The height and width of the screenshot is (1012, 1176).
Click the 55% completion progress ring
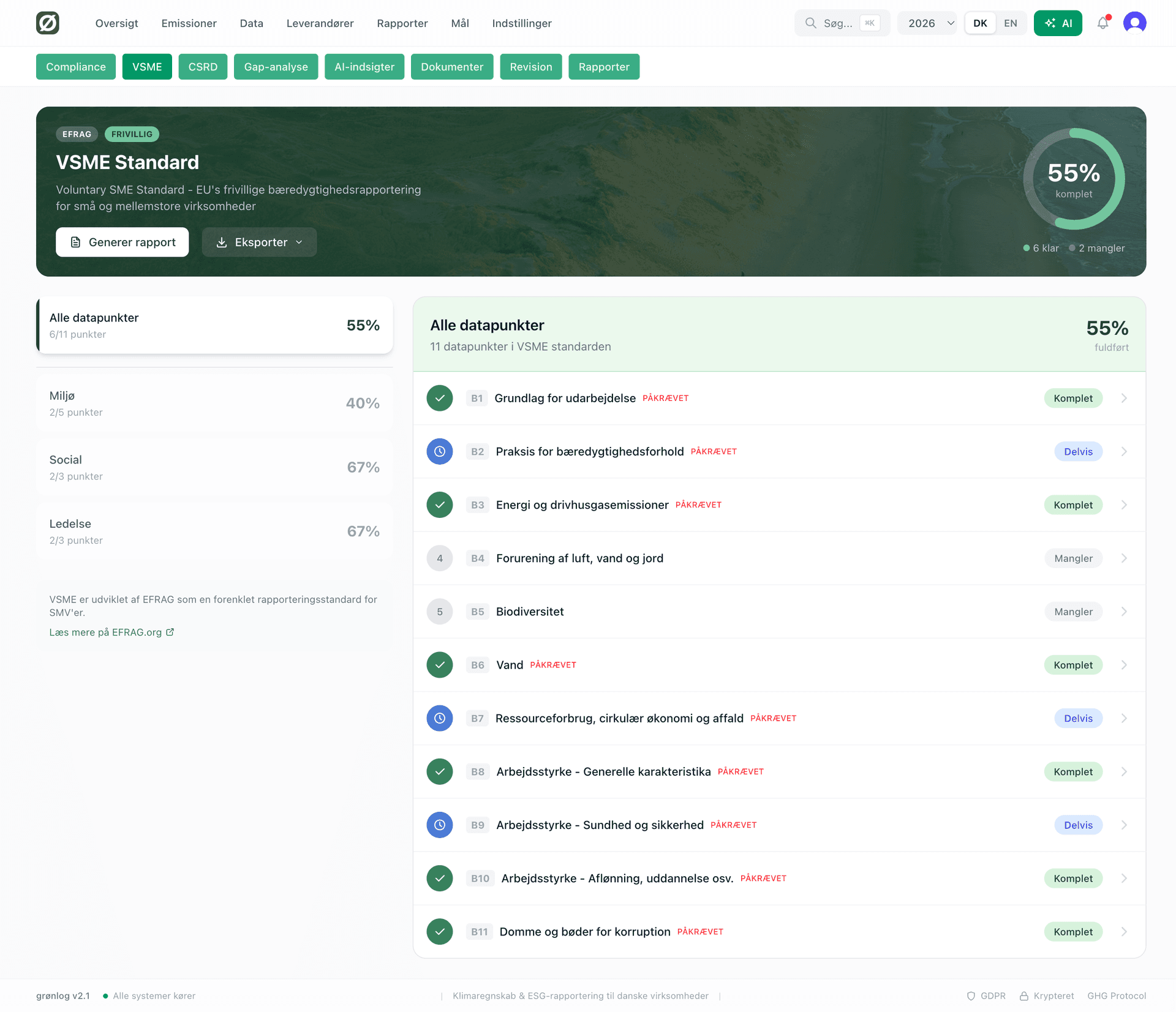tap(1074, 178)
